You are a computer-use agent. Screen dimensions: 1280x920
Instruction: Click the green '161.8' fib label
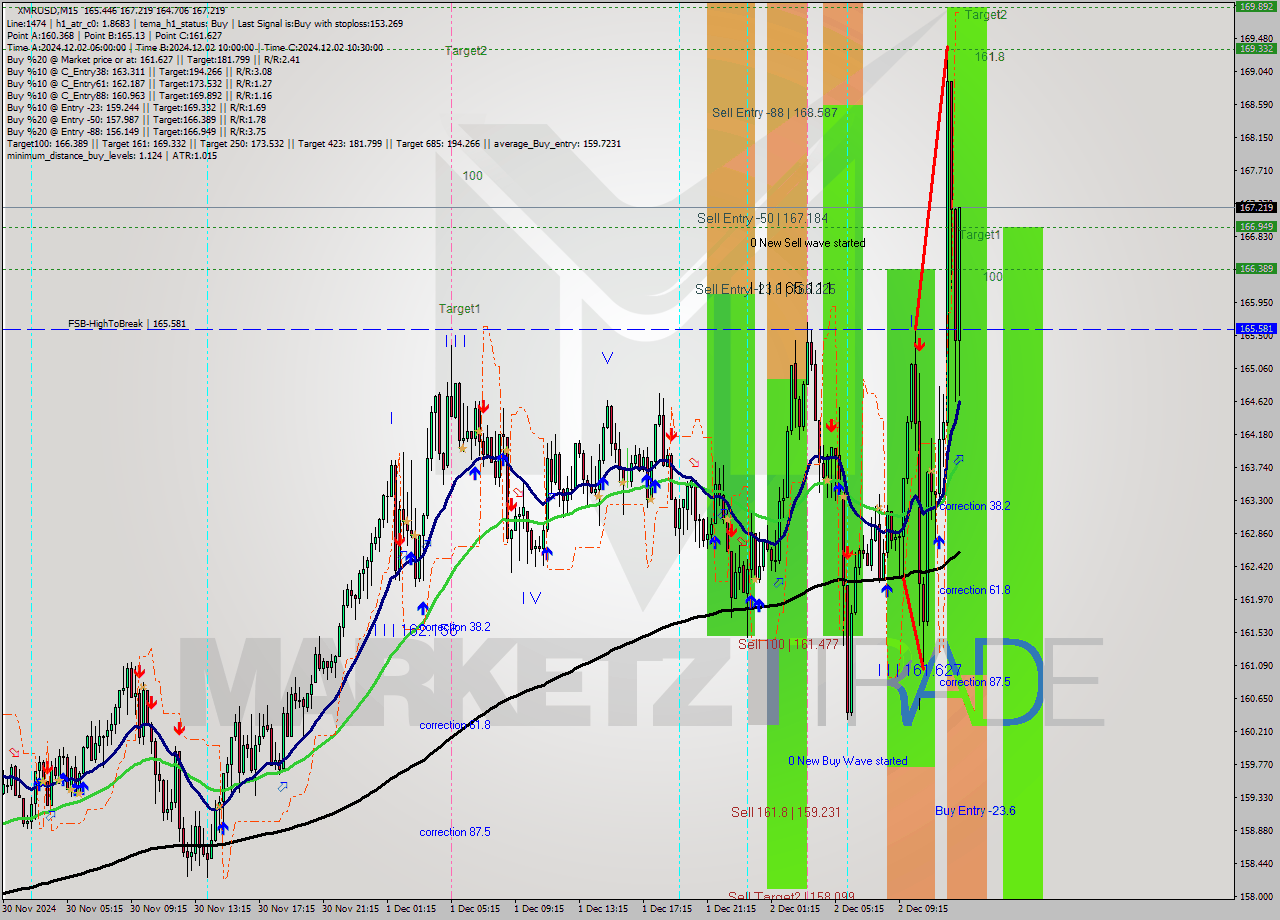tap(990, 57)
